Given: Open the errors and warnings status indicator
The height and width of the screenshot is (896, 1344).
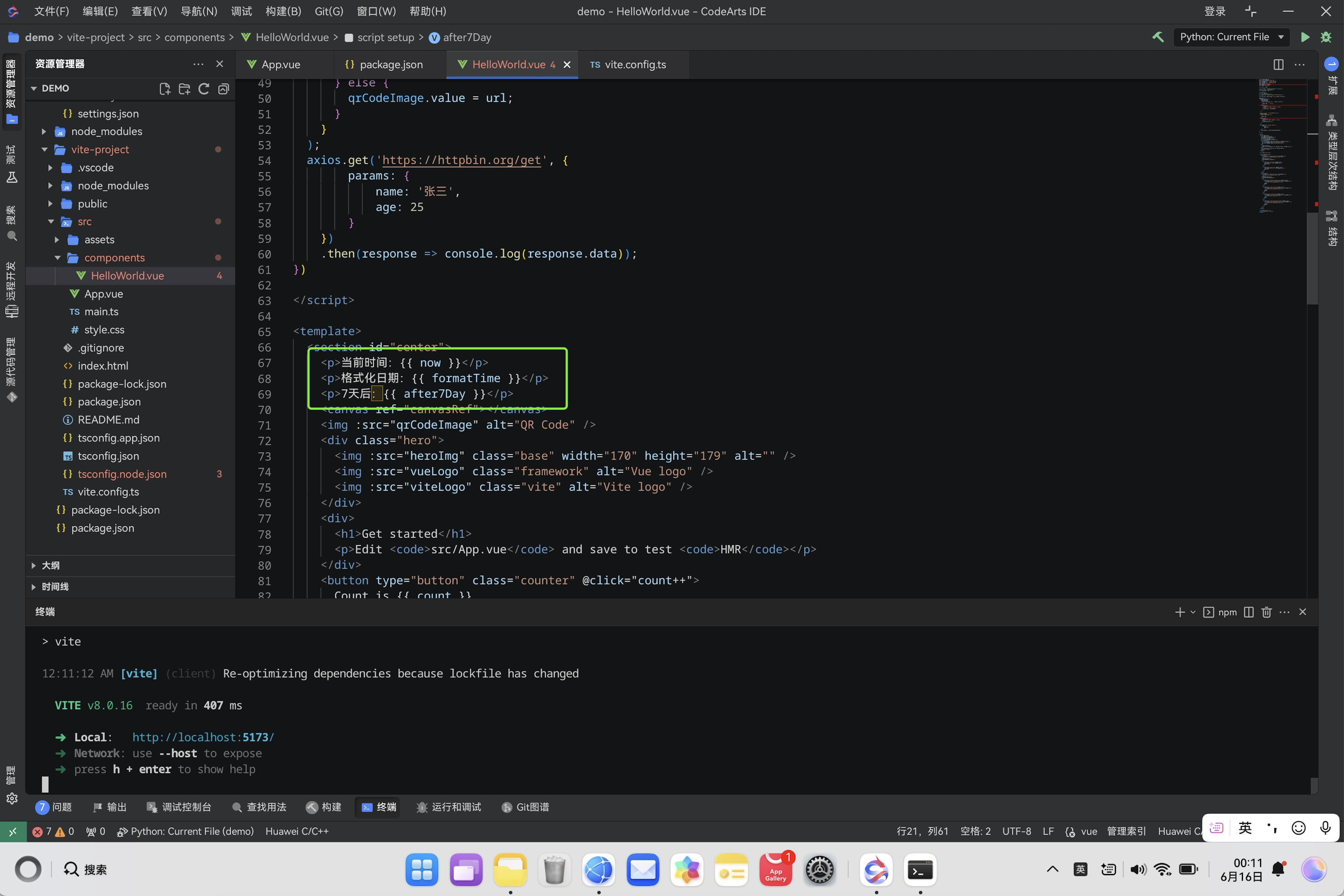Looking at the screenshot, I should [x=53, y=831].
